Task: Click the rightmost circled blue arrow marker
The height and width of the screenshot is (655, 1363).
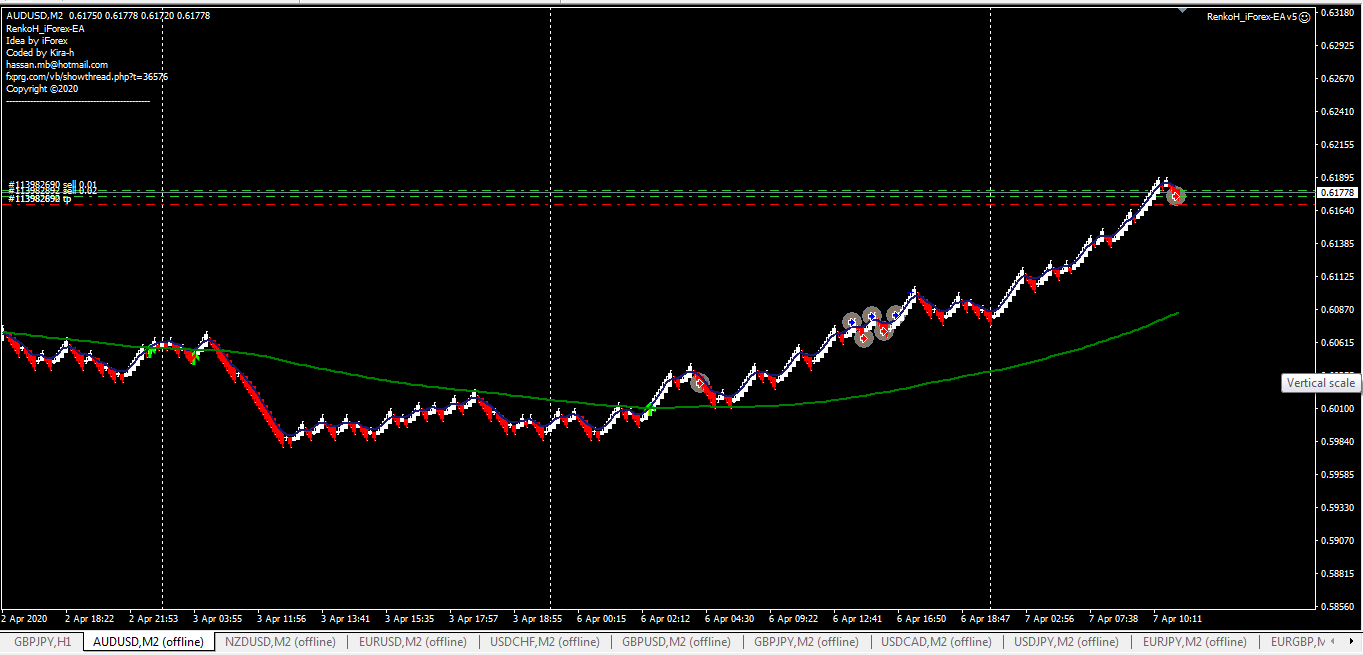Action: pos(895,316)
